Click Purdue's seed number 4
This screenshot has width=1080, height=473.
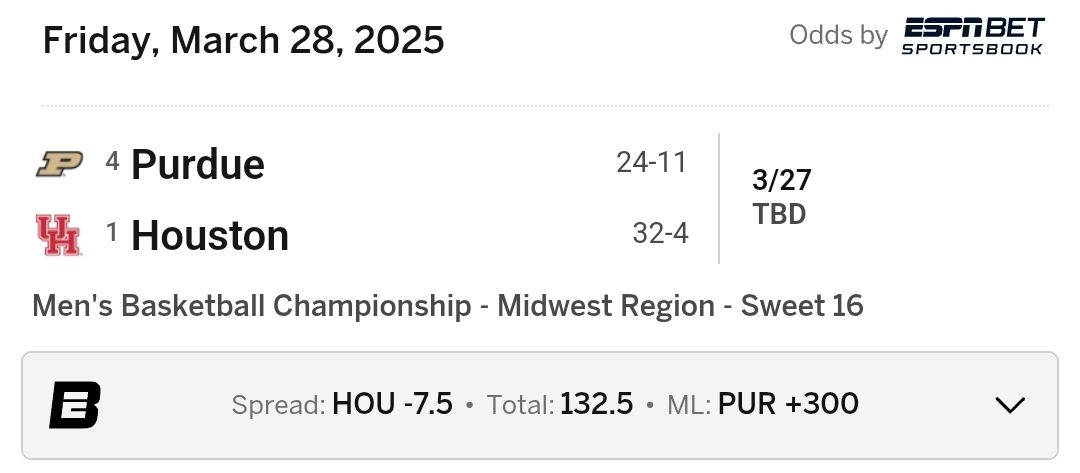coord(113,160)
